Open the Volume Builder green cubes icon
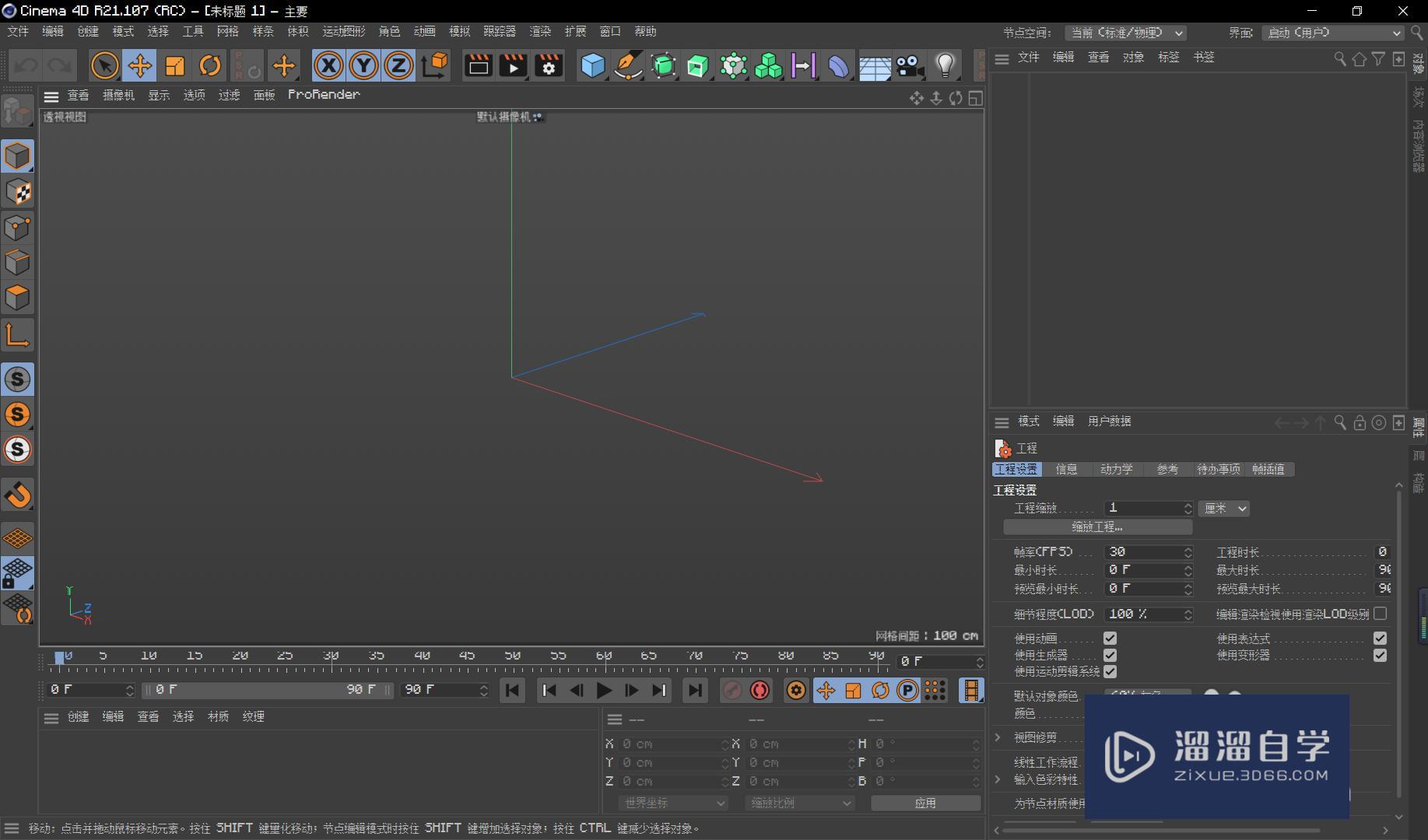Image resolution: width=1428 pixels, height=840 pixels. (x=768, y=66)
